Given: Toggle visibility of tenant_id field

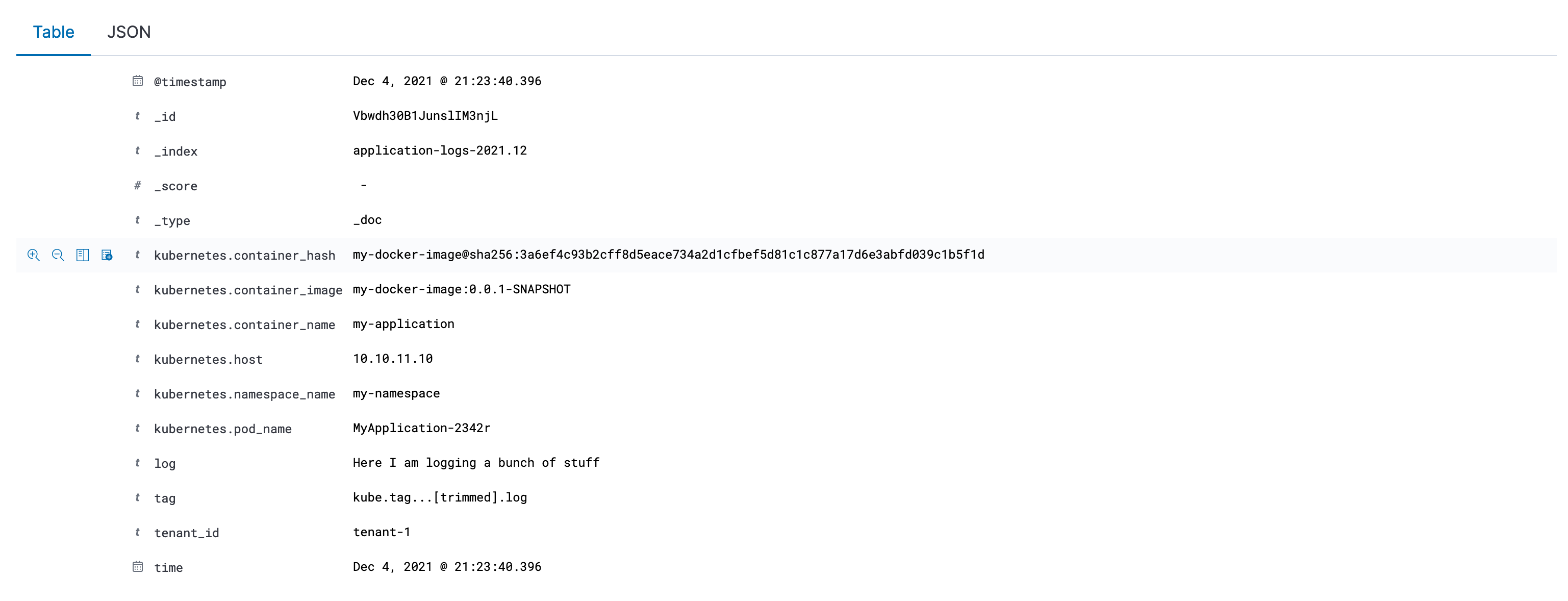Looking at the screenshot, I should (x=83, y=531).
